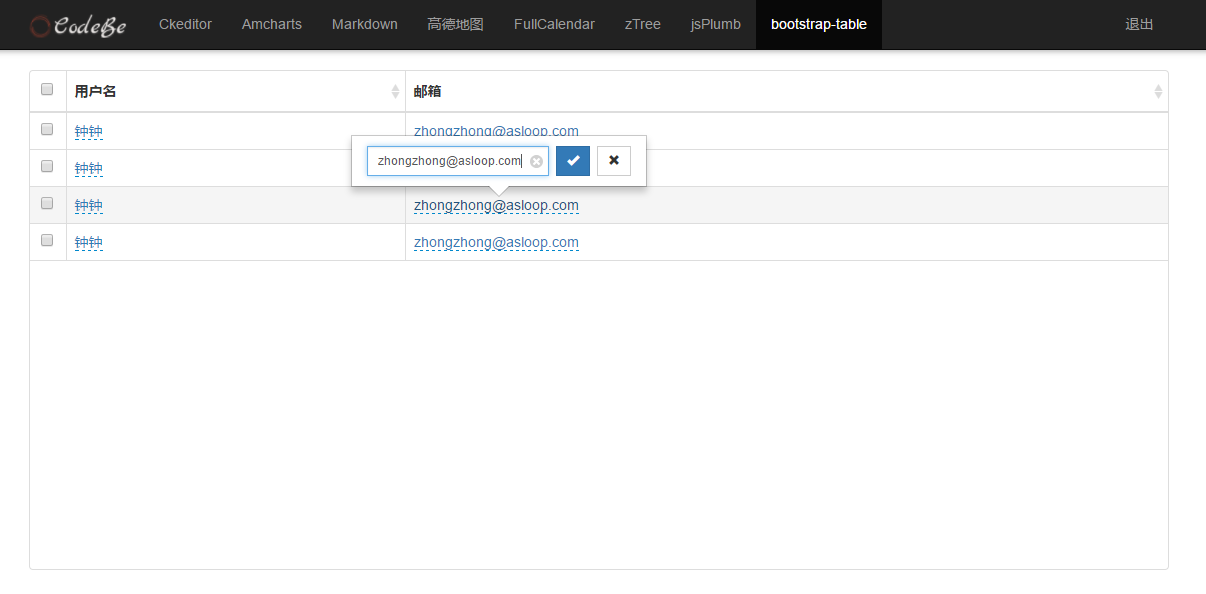1206x594 pixels.
Task: Edit the 钟钟 username in second row
Action: [x=89, y=168]
